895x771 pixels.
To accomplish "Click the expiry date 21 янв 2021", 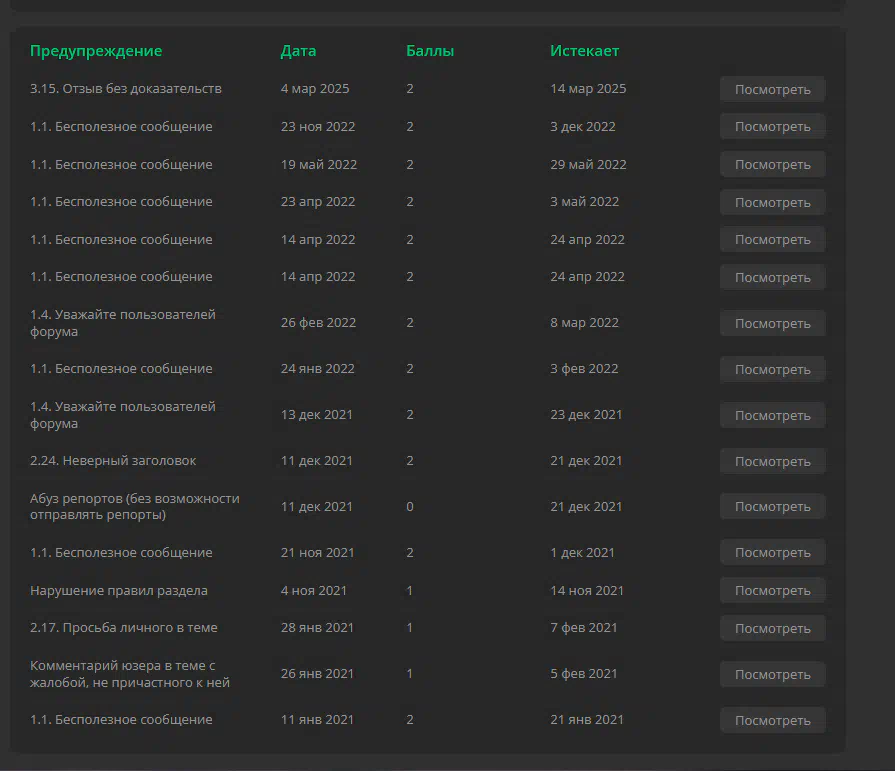I will click(587, 720).
